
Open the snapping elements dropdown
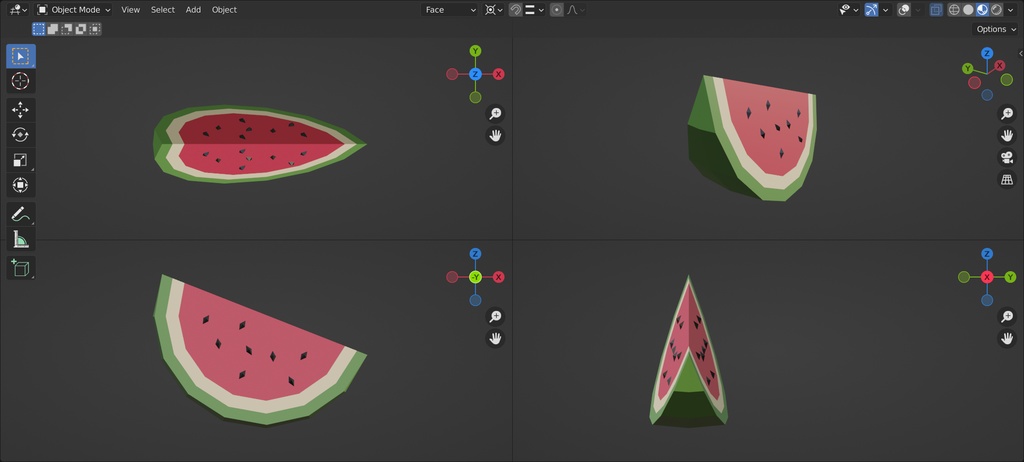[534, 10]
